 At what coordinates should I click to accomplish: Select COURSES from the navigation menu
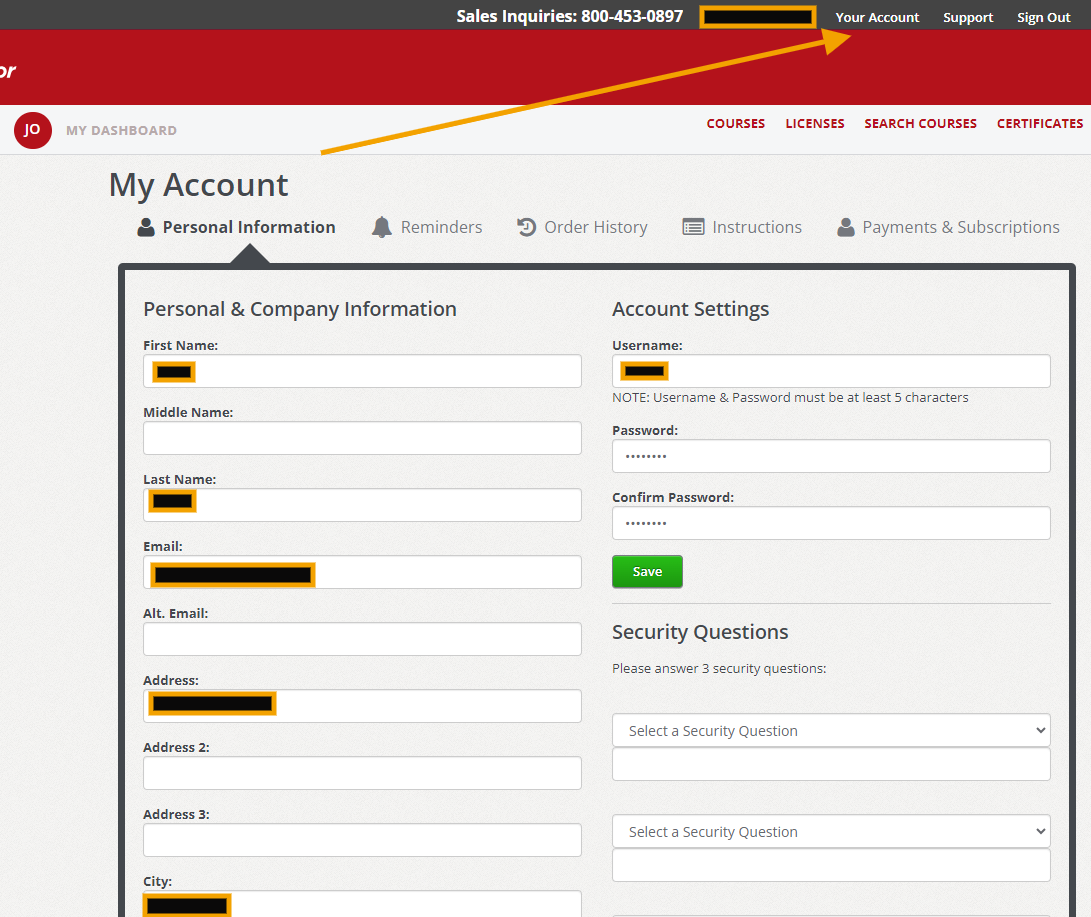[735, 123]
